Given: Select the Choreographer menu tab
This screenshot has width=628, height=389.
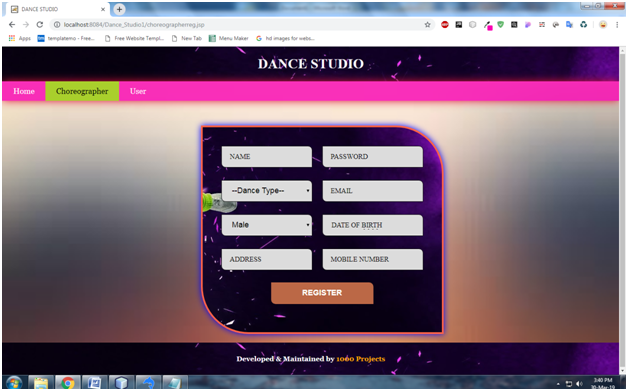Looking at the screenshot, I should click(82, 91).
